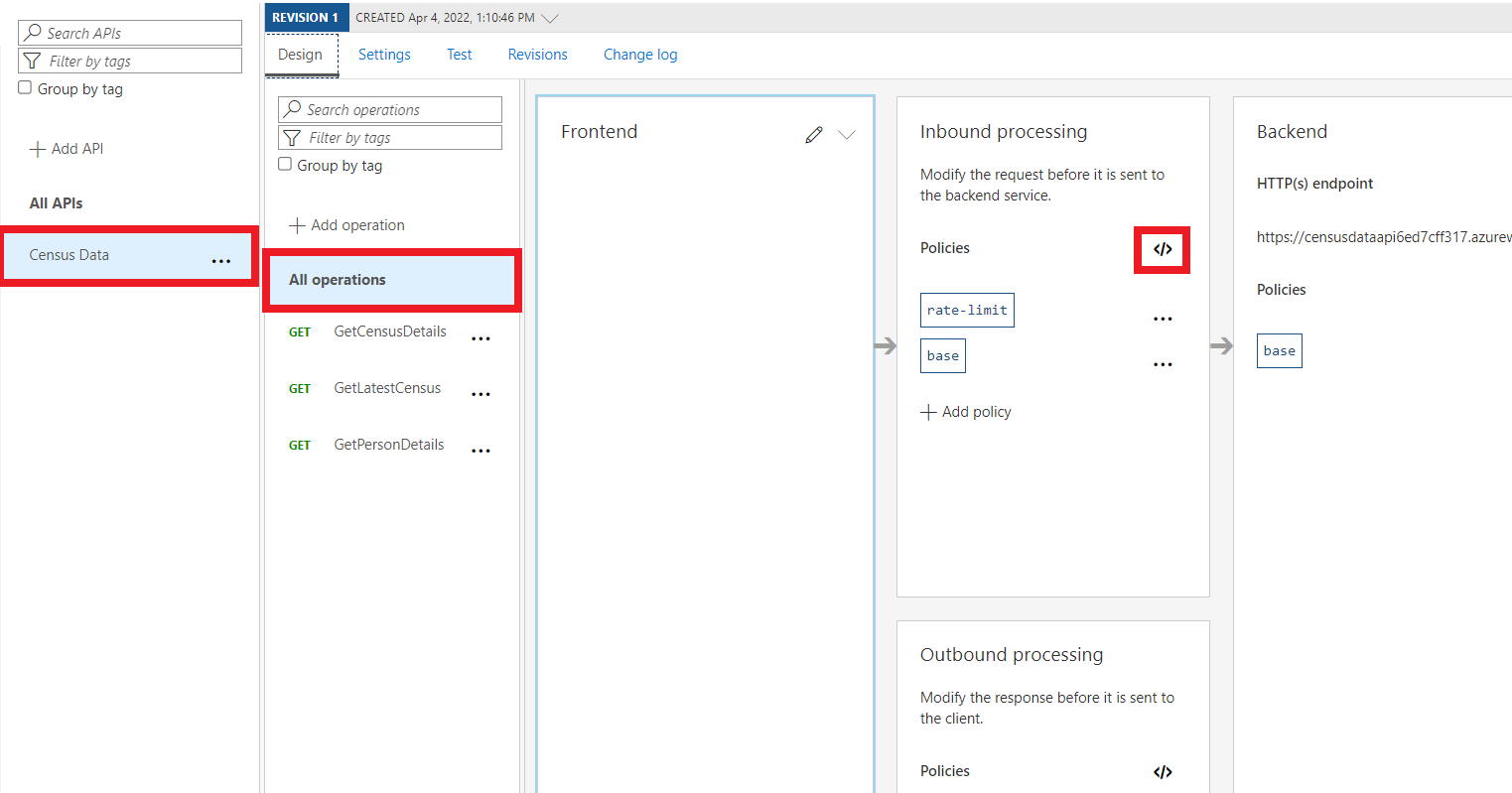This screenshot has height=793, width=1512.
Task: Enable Group by tag for operations
Action: [x=285, y=164]
